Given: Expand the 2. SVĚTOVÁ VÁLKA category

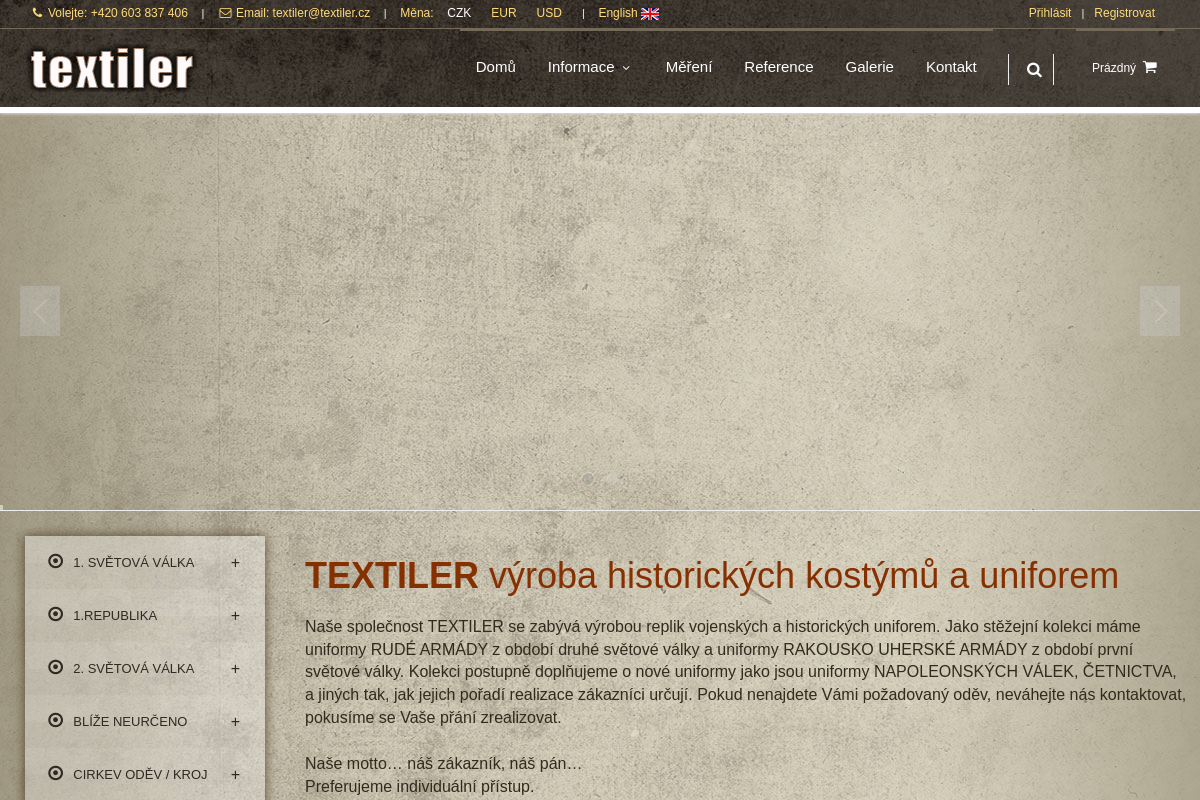Looking at the screenshot, I should [x=235, y=668].
